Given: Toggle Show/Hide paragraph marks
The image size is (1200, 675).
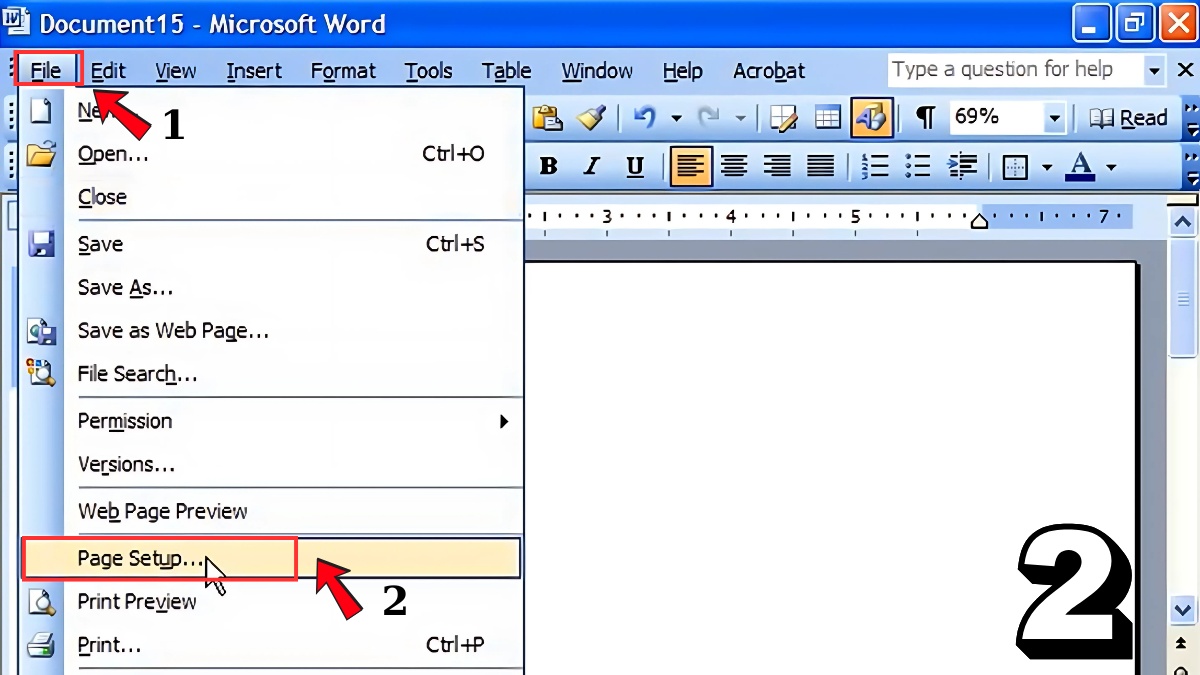Looking at the screenshot, I should (924, 117).
